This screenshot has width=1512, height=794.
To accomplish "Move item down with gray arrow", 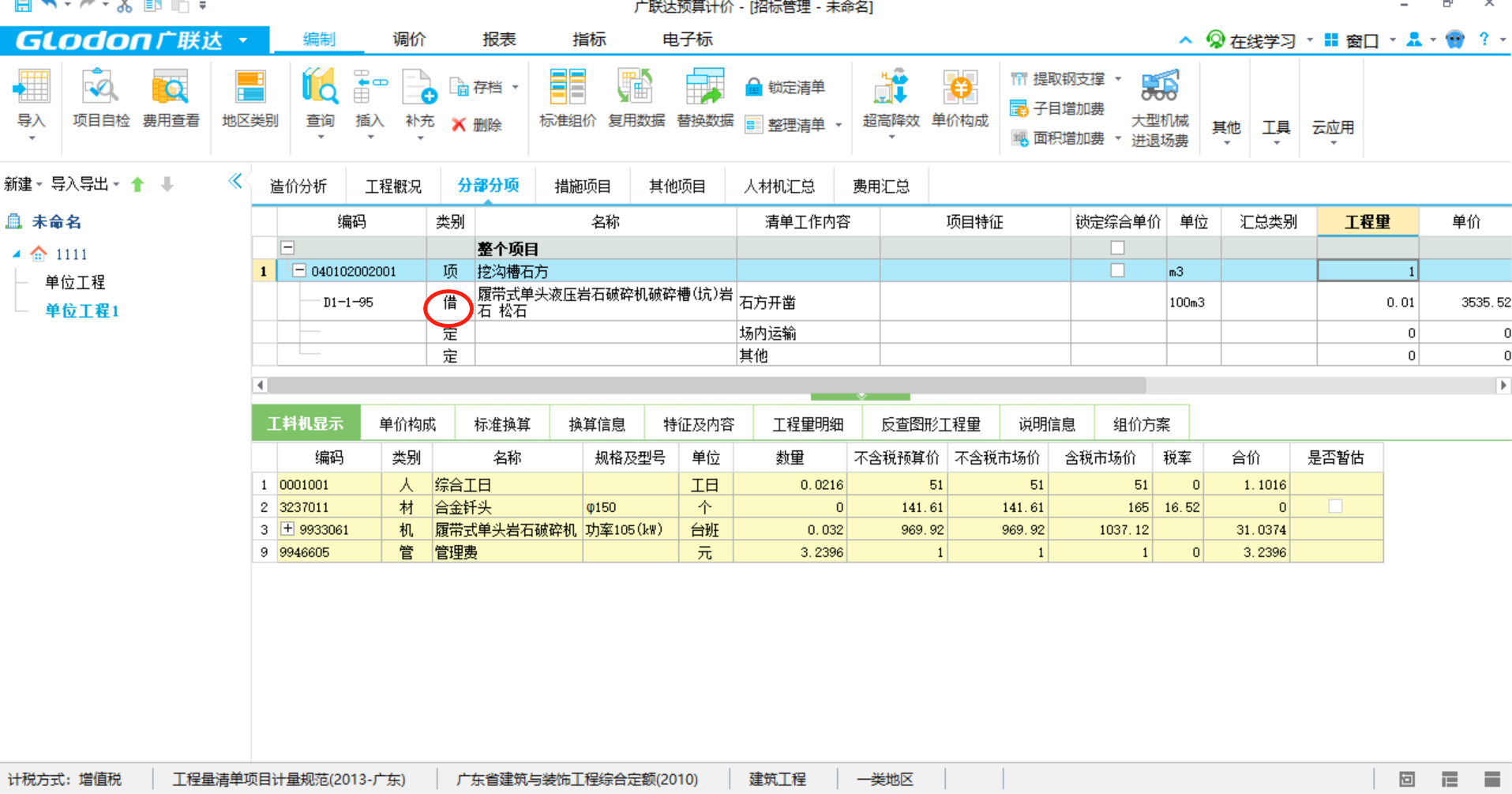I will click(x=167, y=185).
